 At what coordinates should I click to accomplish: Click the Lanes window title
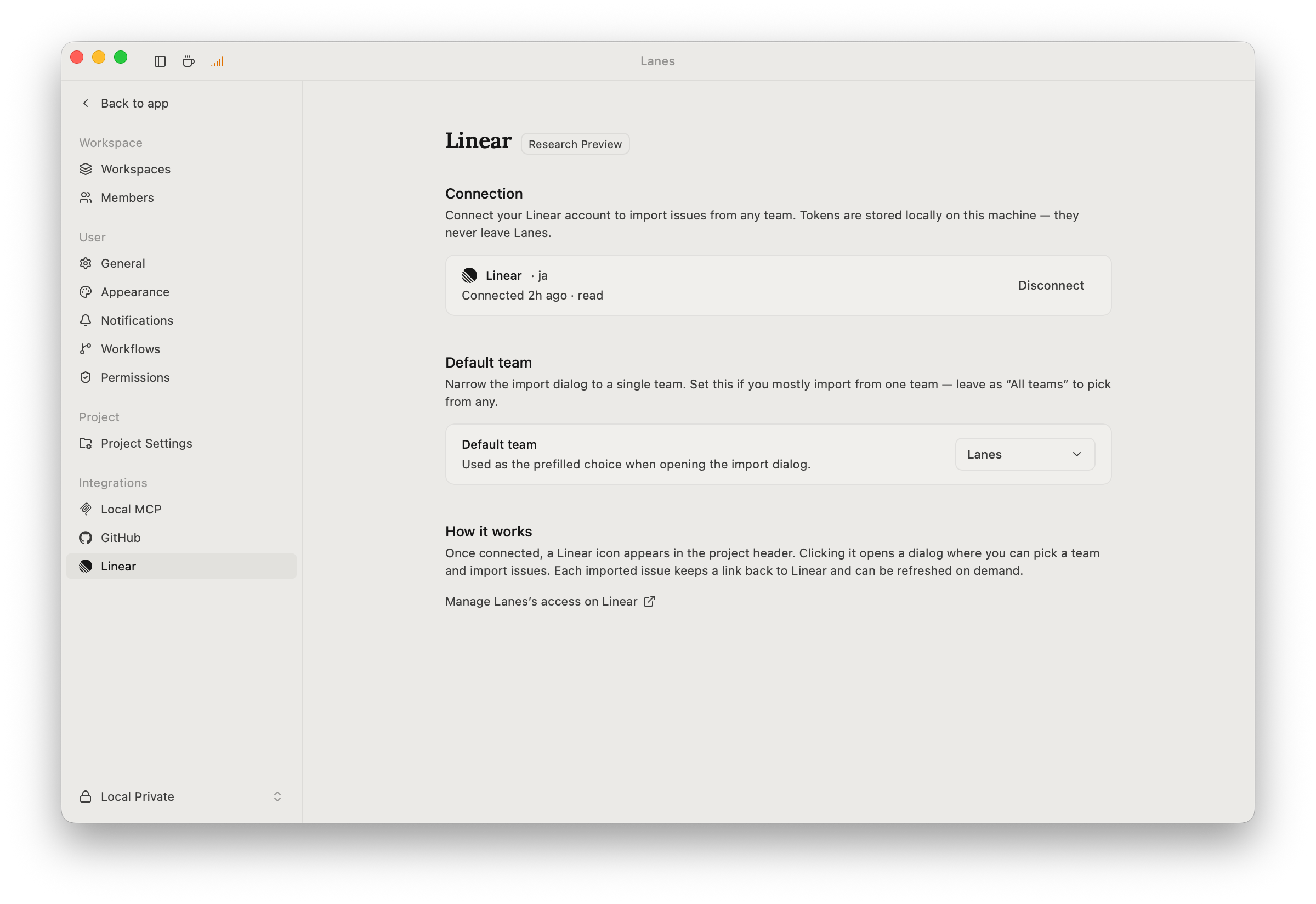point(657,61)
